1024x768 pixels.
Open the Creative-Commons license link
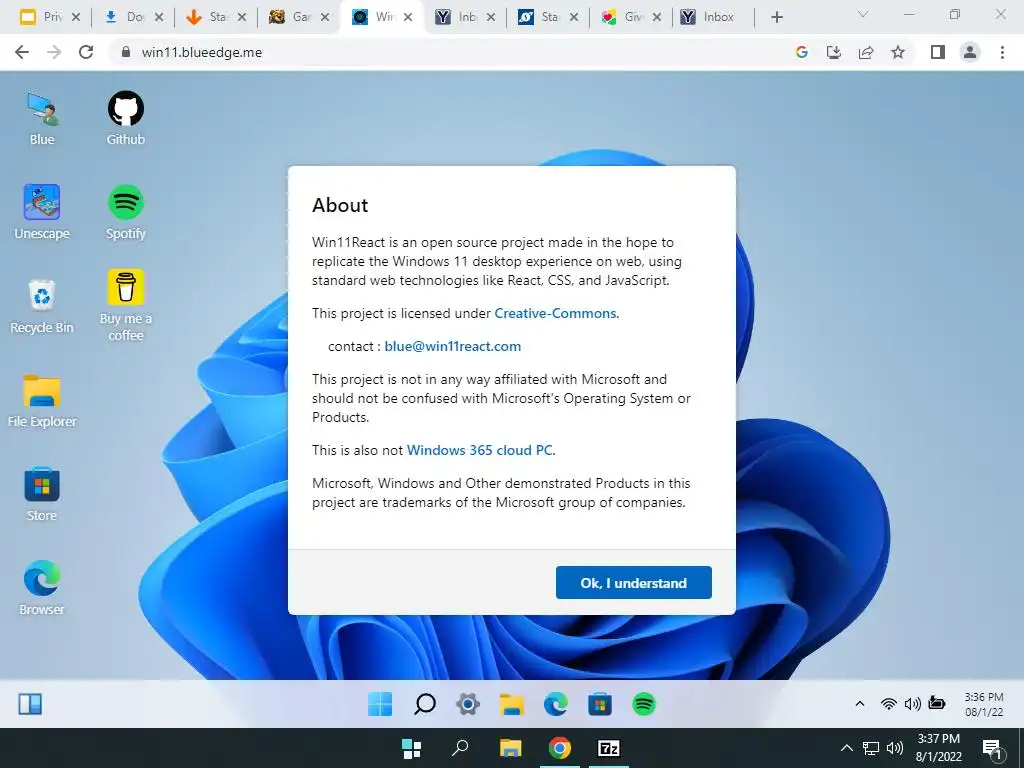[554, 313]
